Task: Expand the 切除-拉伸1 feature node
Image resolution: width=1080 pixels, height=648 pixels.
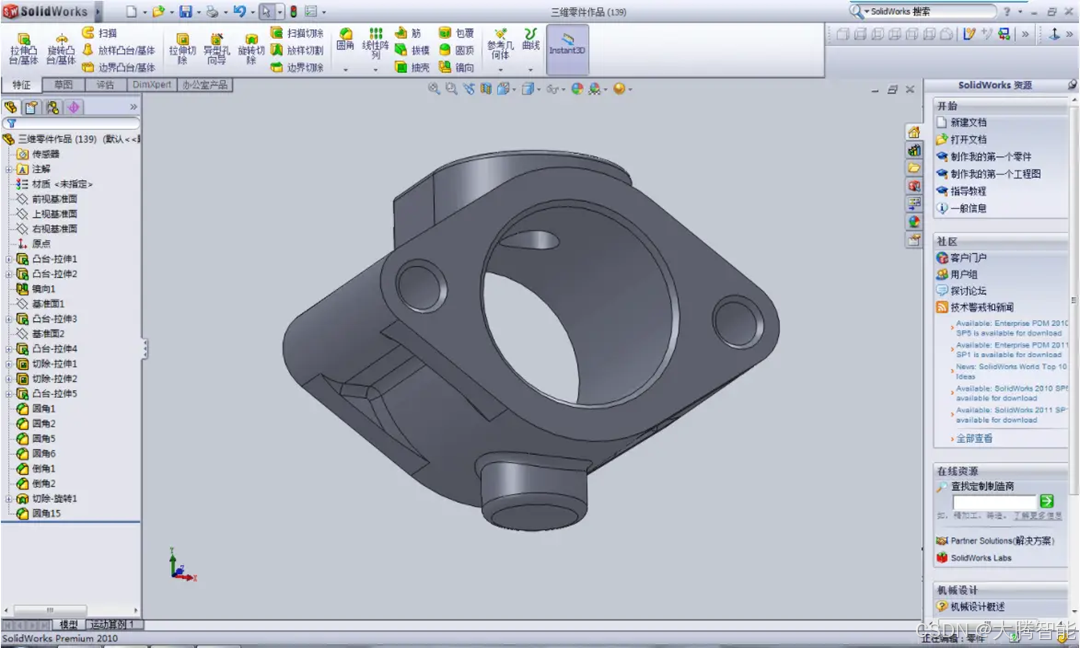Action: [x=8, y=364]
